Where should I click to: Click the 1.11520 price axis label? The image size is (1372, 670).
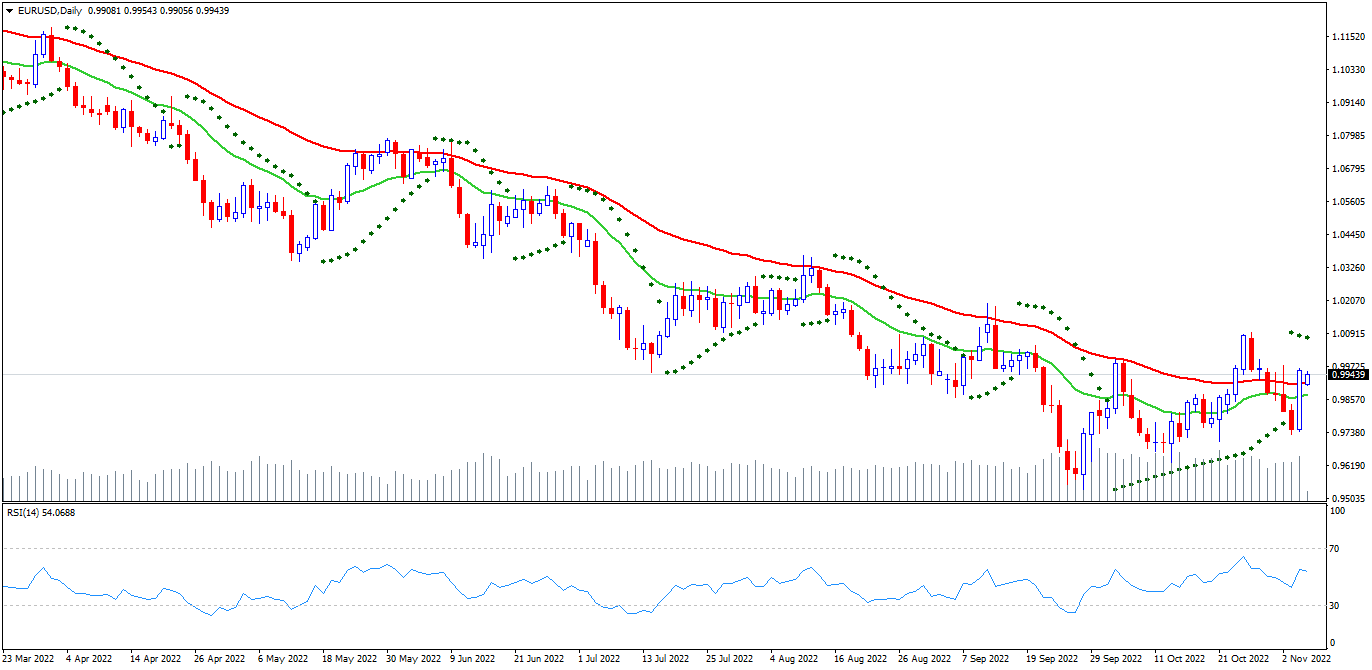pyautogui.click(x=1347, y=36)
